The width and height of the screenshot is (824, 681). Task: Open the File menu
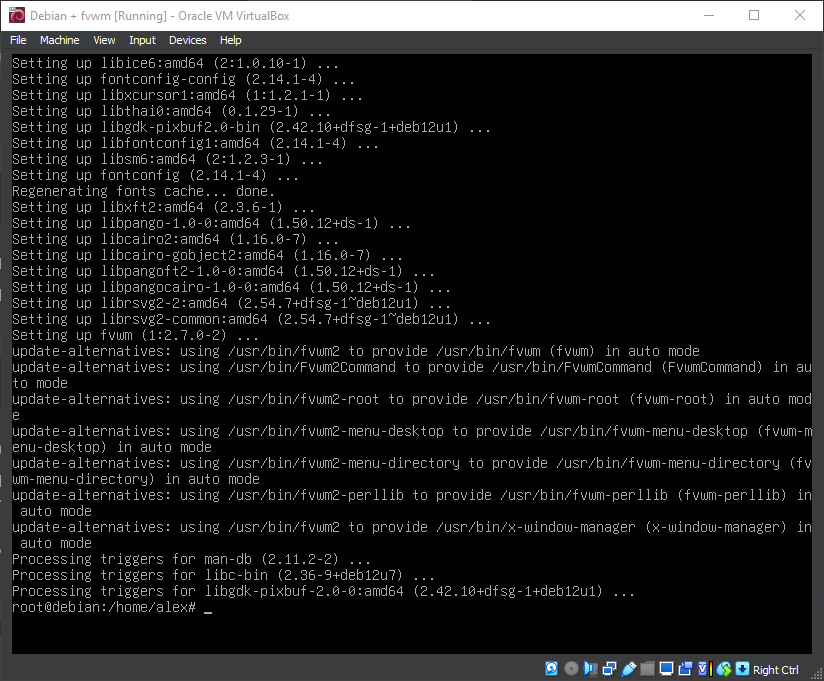point(18,40)
